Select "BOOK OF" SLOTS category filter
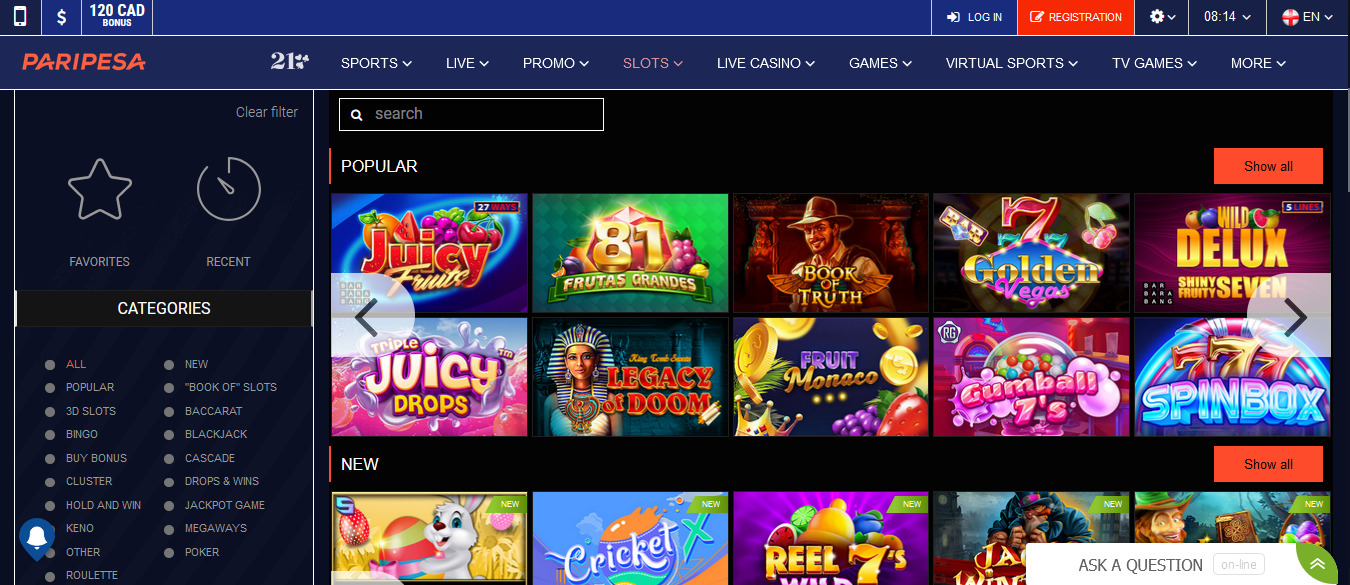 point(231,387)
